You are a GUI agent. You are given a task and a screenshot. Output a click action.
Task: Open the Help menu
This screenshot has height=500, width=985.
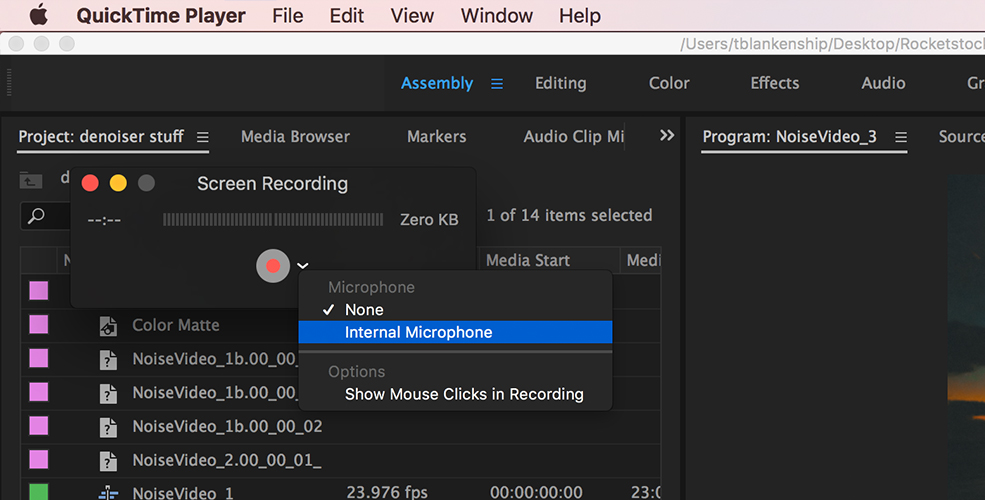580,15
